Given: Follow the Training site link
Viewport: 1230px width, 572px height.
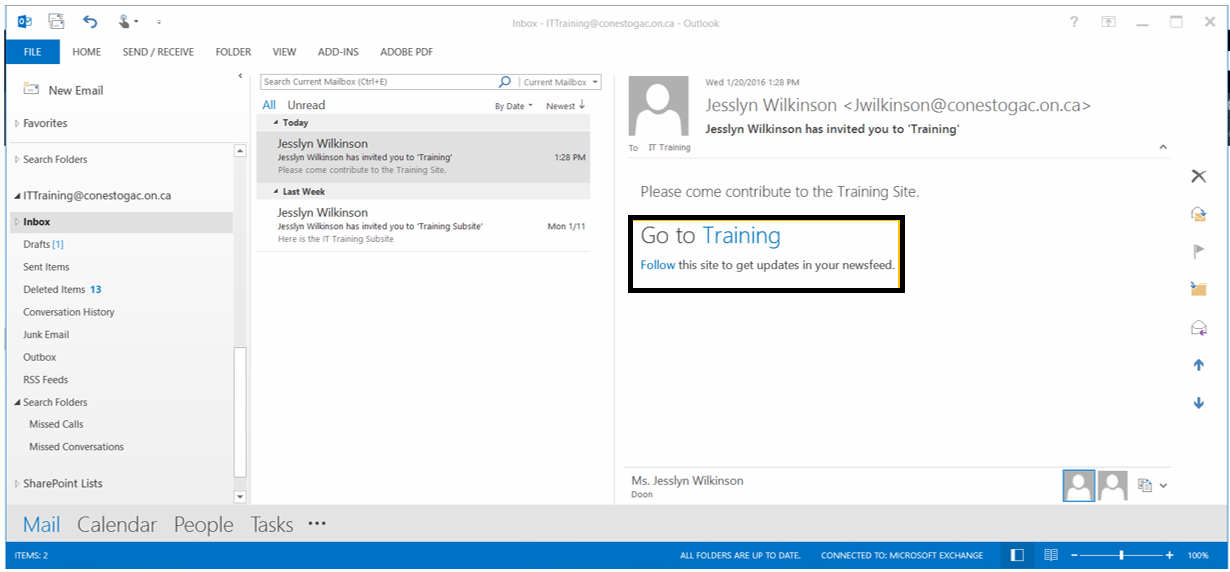Looking at the screenshot, I should [x=741, y=235].
